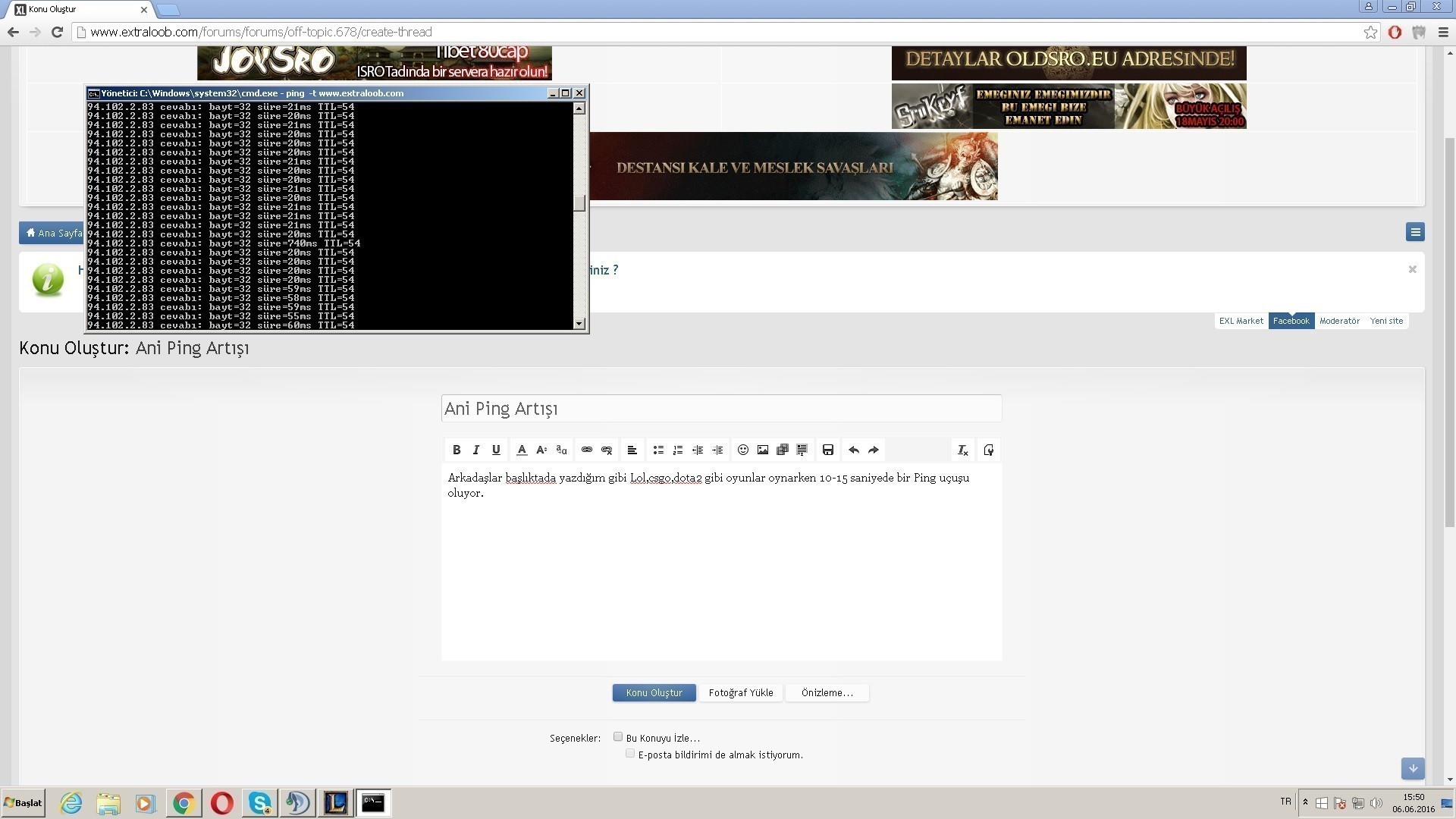1456x819 pixels.
Task: Switch to cmd window in taskbar
Action: [x=373, y=803]
